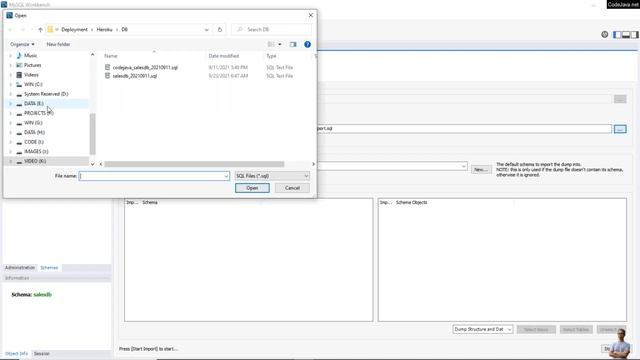Open the WIN (C:) drive
Image resolution: width=640 pixels, height=360 pixels.
tap(33, 84)
